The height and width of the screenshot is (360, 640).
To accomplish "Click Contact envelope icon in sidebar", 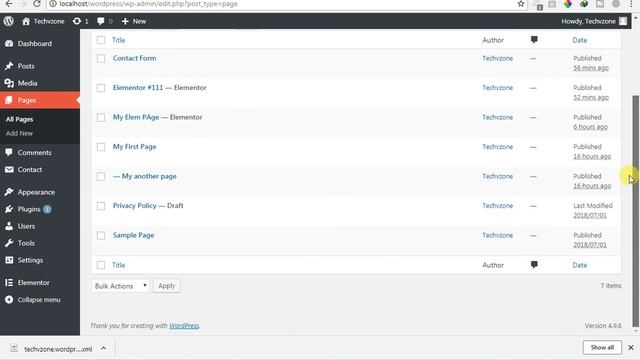I will click(x=9, y=169).
